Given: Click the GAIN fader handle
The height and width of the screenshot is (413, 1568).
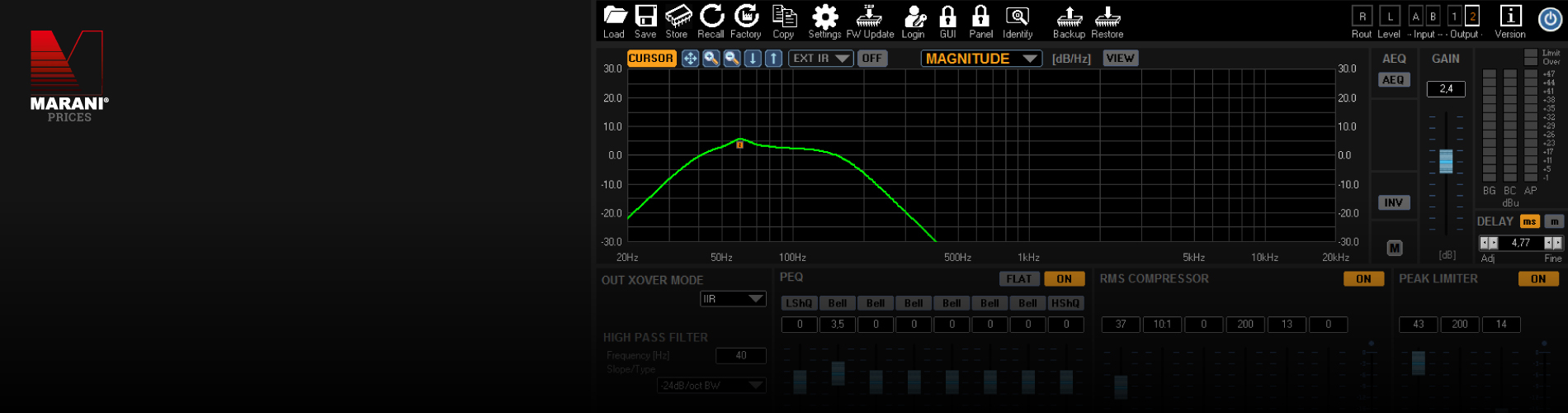Looking at the screenshot, I should click(x=1446, y=161).
